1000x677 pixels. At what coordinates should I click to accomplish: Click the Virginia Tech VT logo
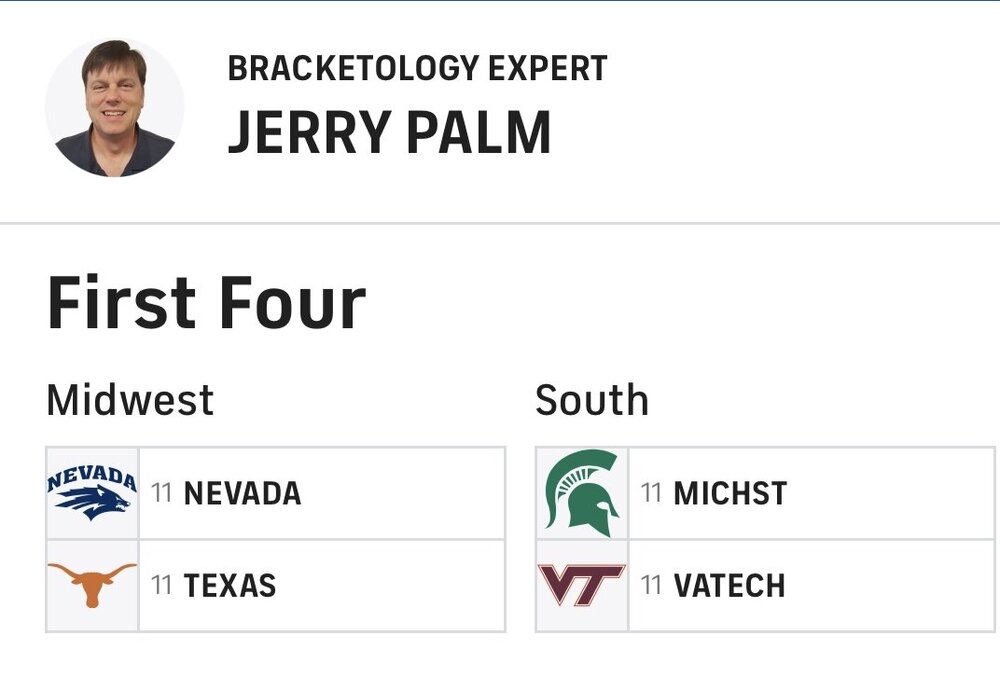point(582,585)
